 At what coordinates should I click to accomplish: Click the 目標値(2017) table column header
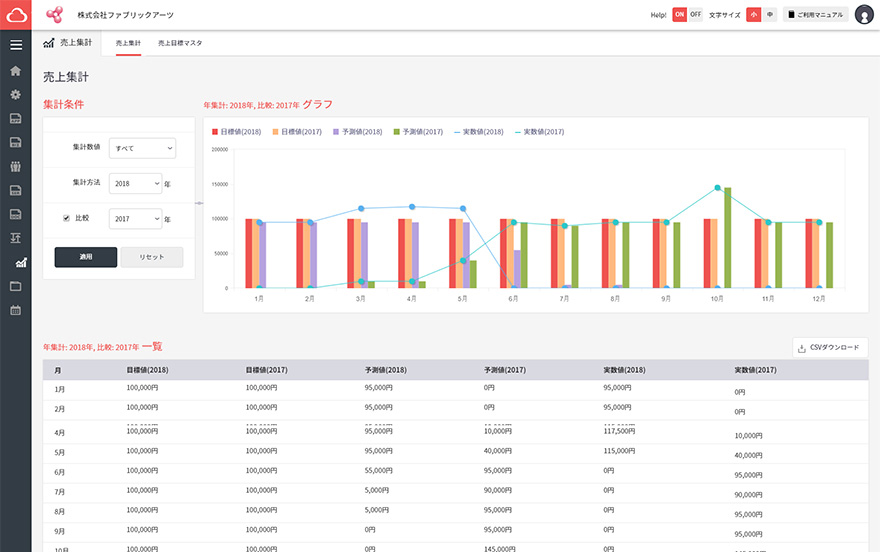[267, 370]
